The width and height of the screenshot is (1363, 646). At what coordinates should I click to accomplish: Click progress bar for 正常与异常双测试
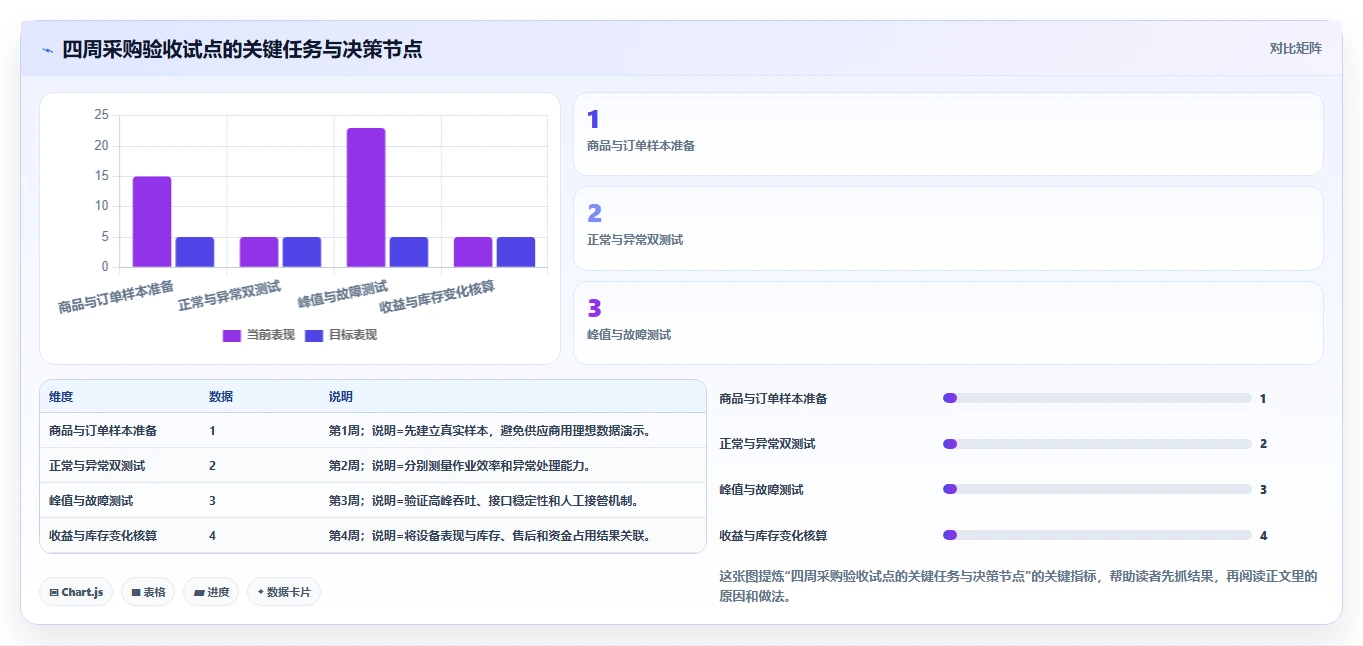[x=1097, y=444]
